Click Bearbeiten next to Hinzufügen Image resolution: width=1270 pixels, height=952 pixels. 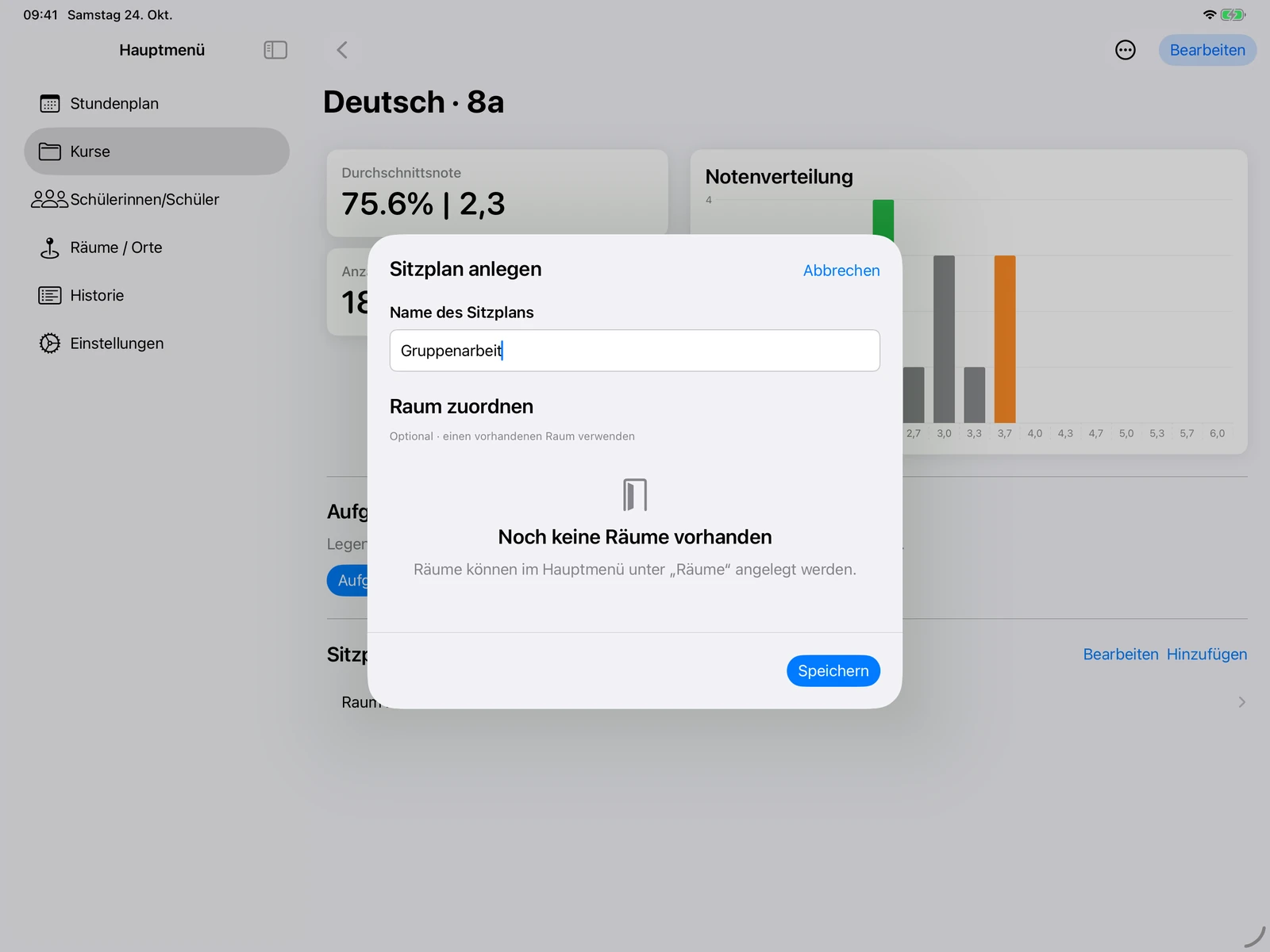tap(1121, 654)
